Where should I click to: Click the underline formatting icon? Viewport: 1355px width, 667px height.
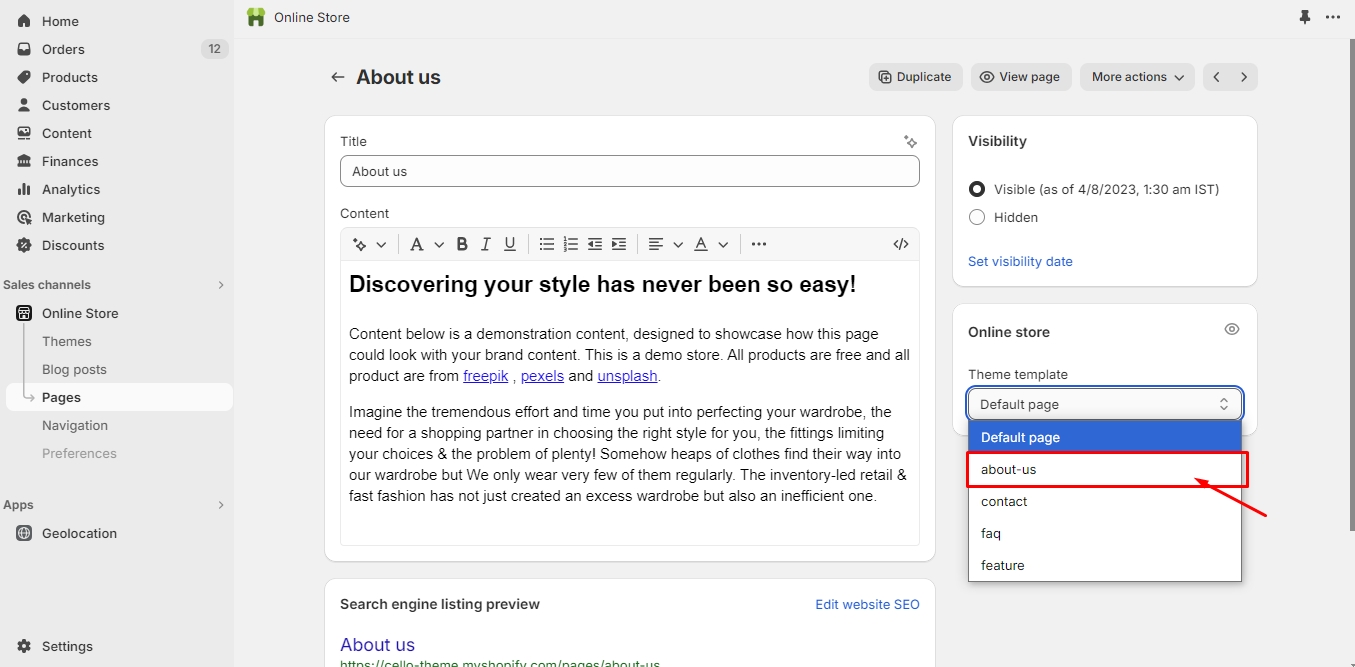pos(510,244)
